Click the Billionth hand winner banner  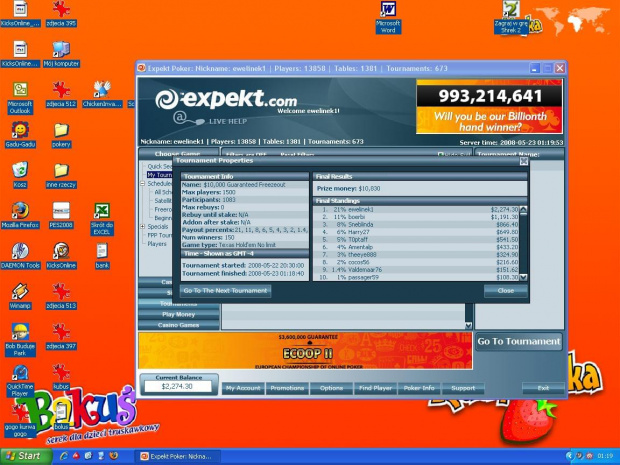(489, 106)
